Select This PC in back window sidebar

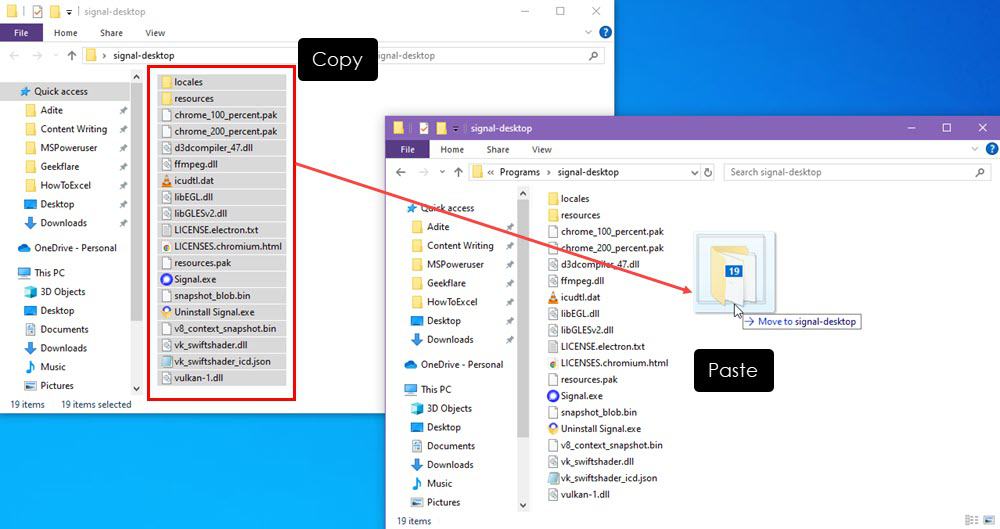click(x=41, y=272)
